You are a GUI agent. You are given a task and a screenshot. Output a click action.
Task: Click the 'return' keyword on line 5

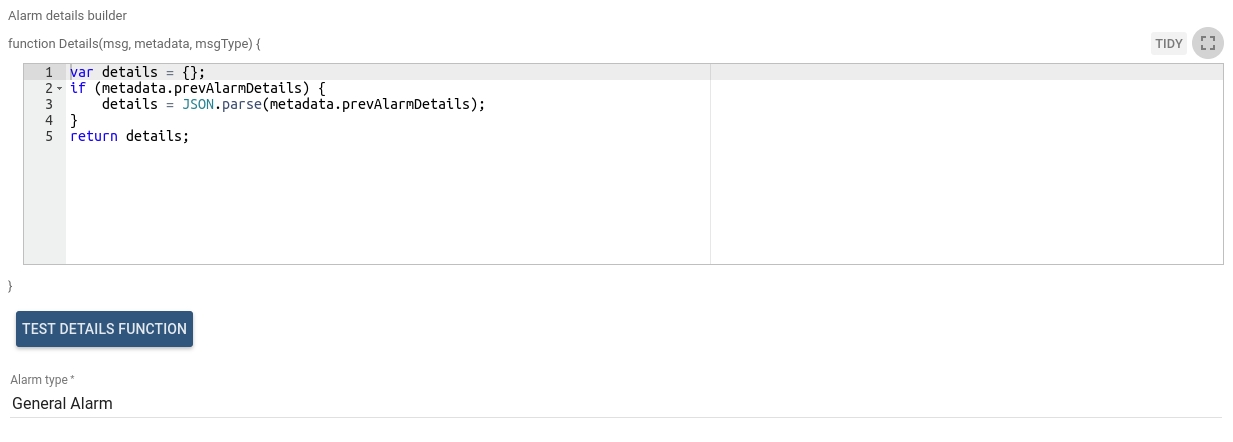tap(93, 136)
